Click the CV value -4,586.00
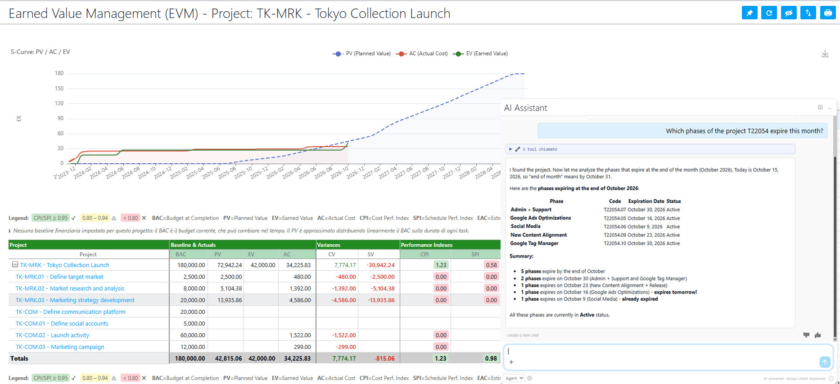 [343, 300]
